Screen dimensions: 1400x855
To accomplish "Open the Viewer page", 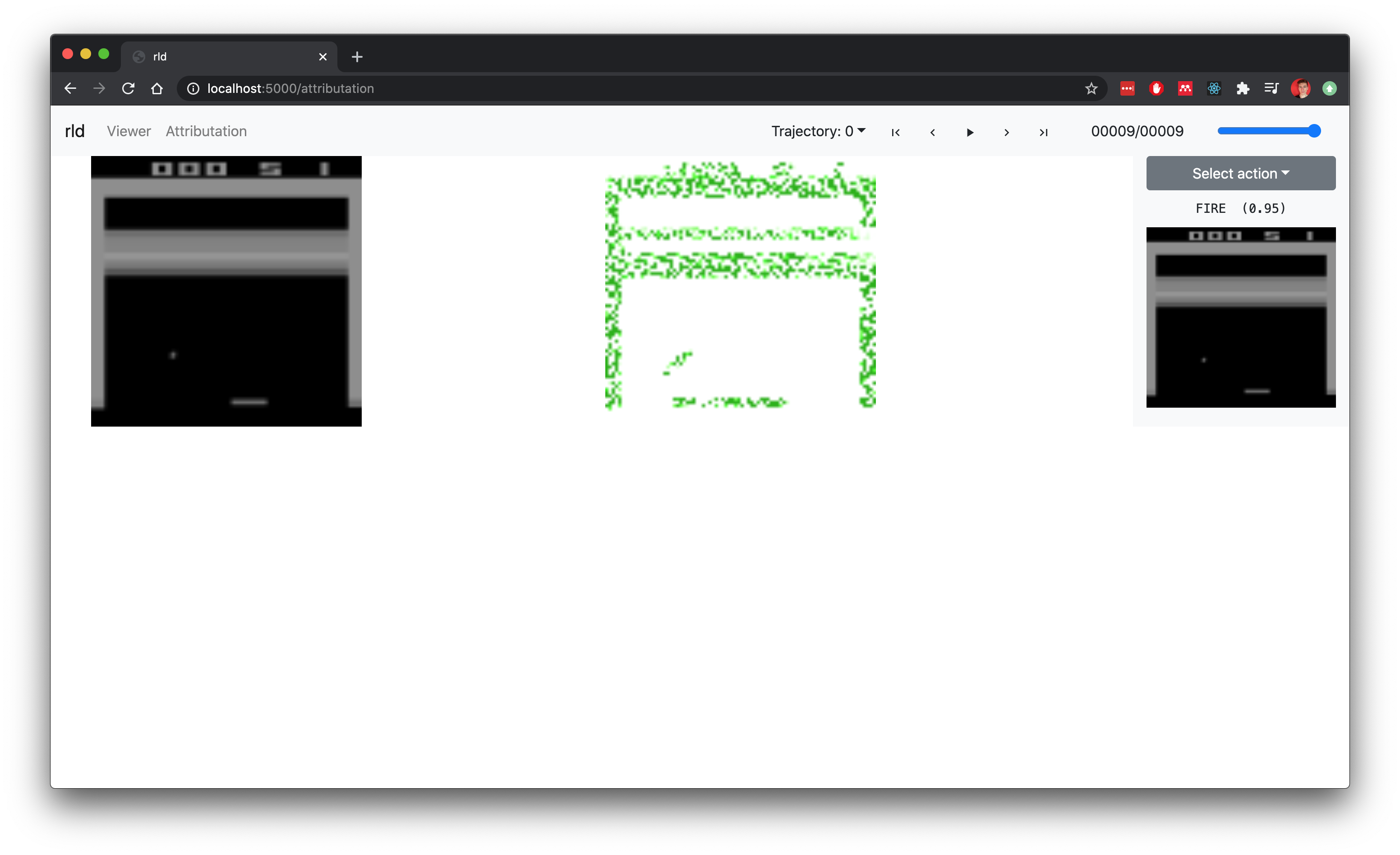I will [x=129, y=131].
